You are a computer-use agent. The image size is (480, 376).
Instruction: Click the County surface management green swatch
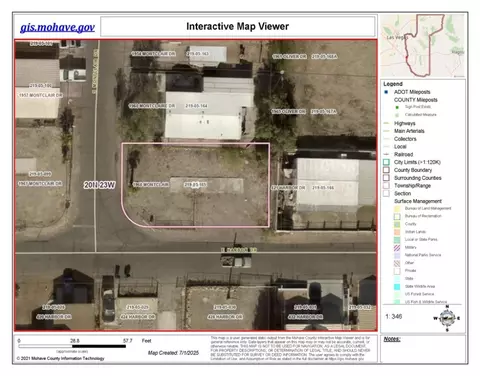pyautogui.click(x=397, y=224)
